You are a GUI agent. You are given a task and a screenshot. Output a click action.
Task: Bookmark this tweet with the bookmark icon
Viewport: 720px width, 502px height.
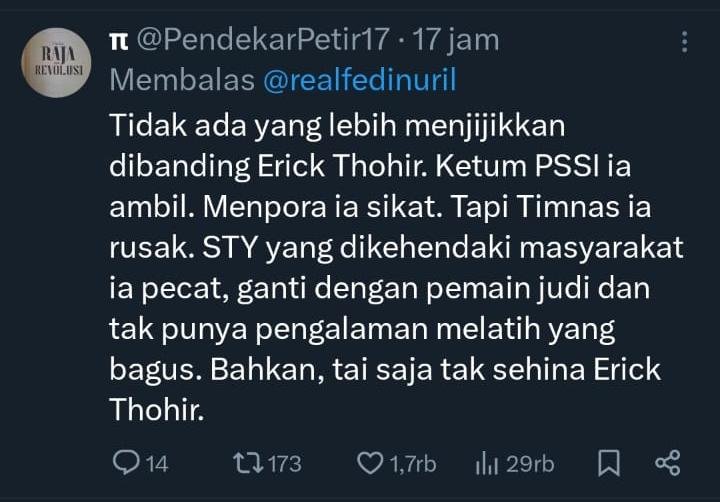[609, 463]
